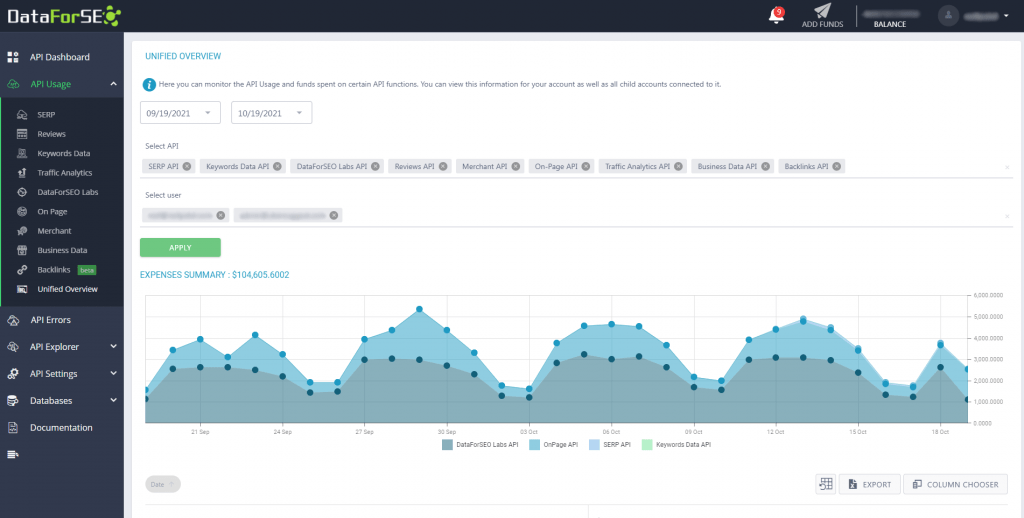Open the notifications bell icon

(x=776, y=16)
